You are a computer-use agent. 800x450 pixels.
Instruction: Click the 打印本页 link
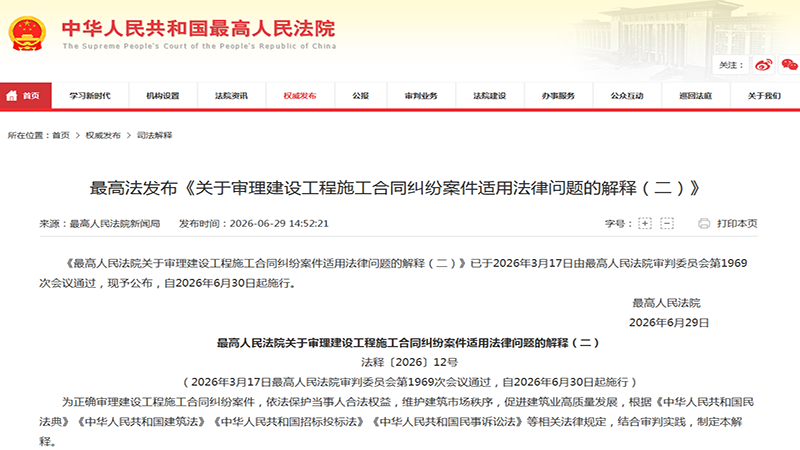point(737,223)
